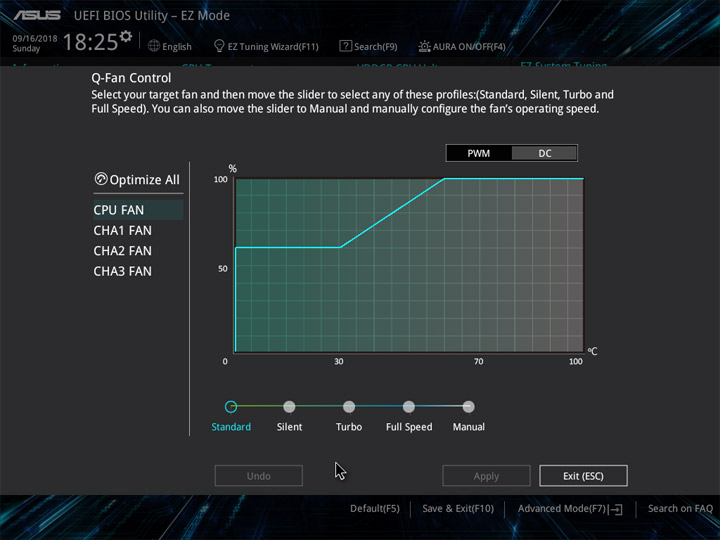The height and width of the screenshot is (540, 720).
Task: Click the settings gear beside the clock
Action: coord(126,36)
